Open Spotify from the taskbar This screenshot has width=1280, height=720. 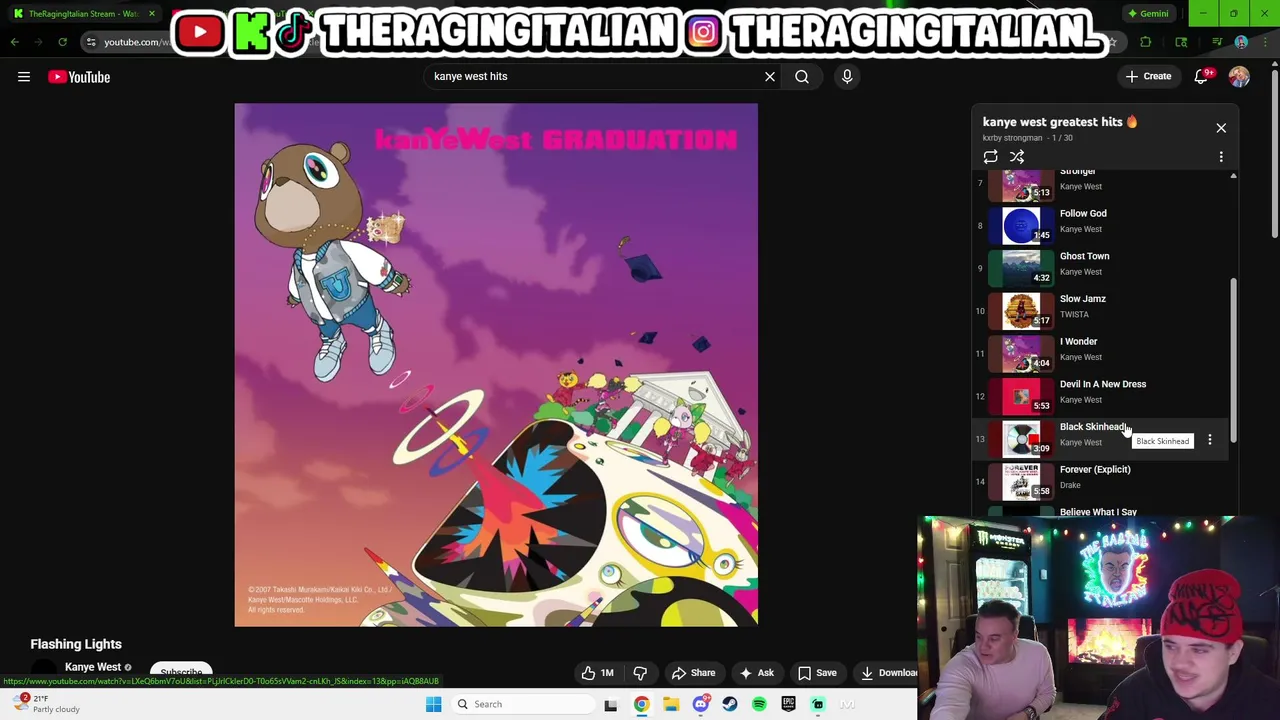tap(759, 704)
